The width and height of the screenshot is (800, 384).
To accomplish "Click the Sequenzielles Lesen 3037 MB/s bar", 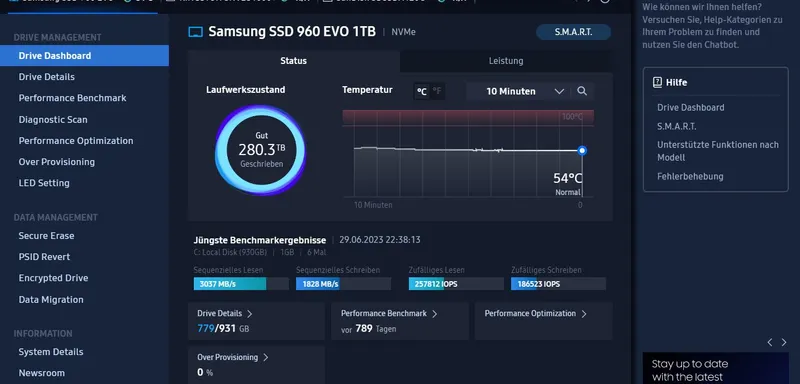I will [x=241, y=284].
